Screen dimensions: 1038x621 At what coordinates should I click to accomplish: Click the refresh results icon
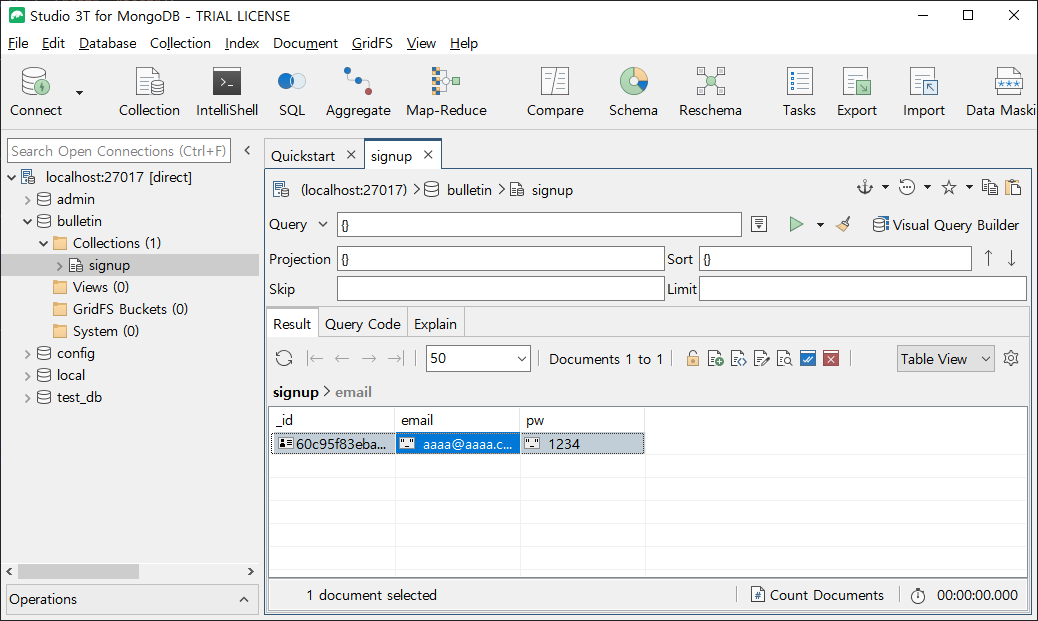(284, 358)
